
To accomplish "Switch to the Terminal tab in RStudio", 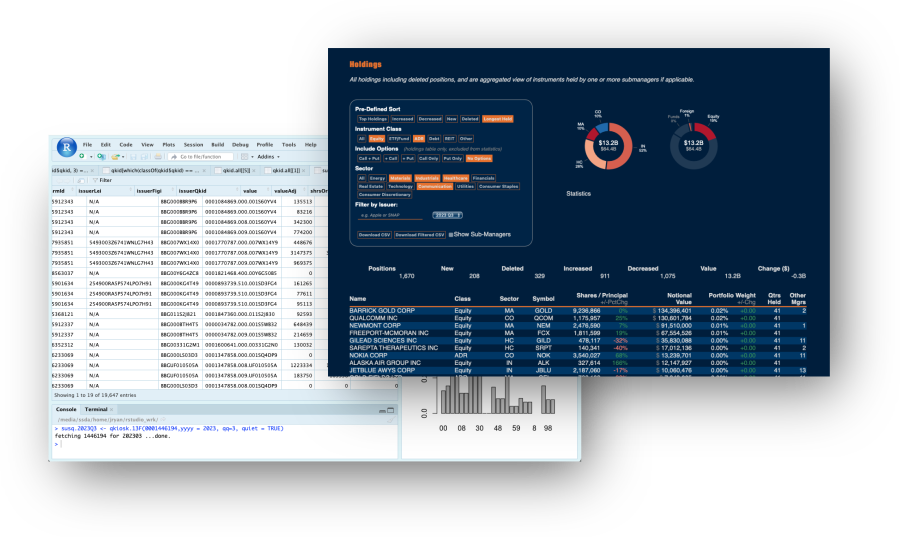I will click(96, 409).
